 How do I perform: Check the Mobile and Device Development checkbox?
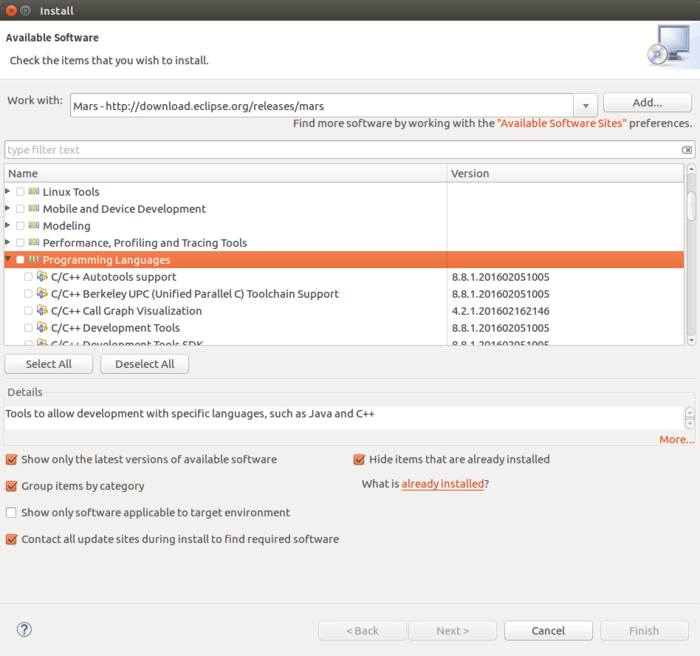click(x=20, y=209)
